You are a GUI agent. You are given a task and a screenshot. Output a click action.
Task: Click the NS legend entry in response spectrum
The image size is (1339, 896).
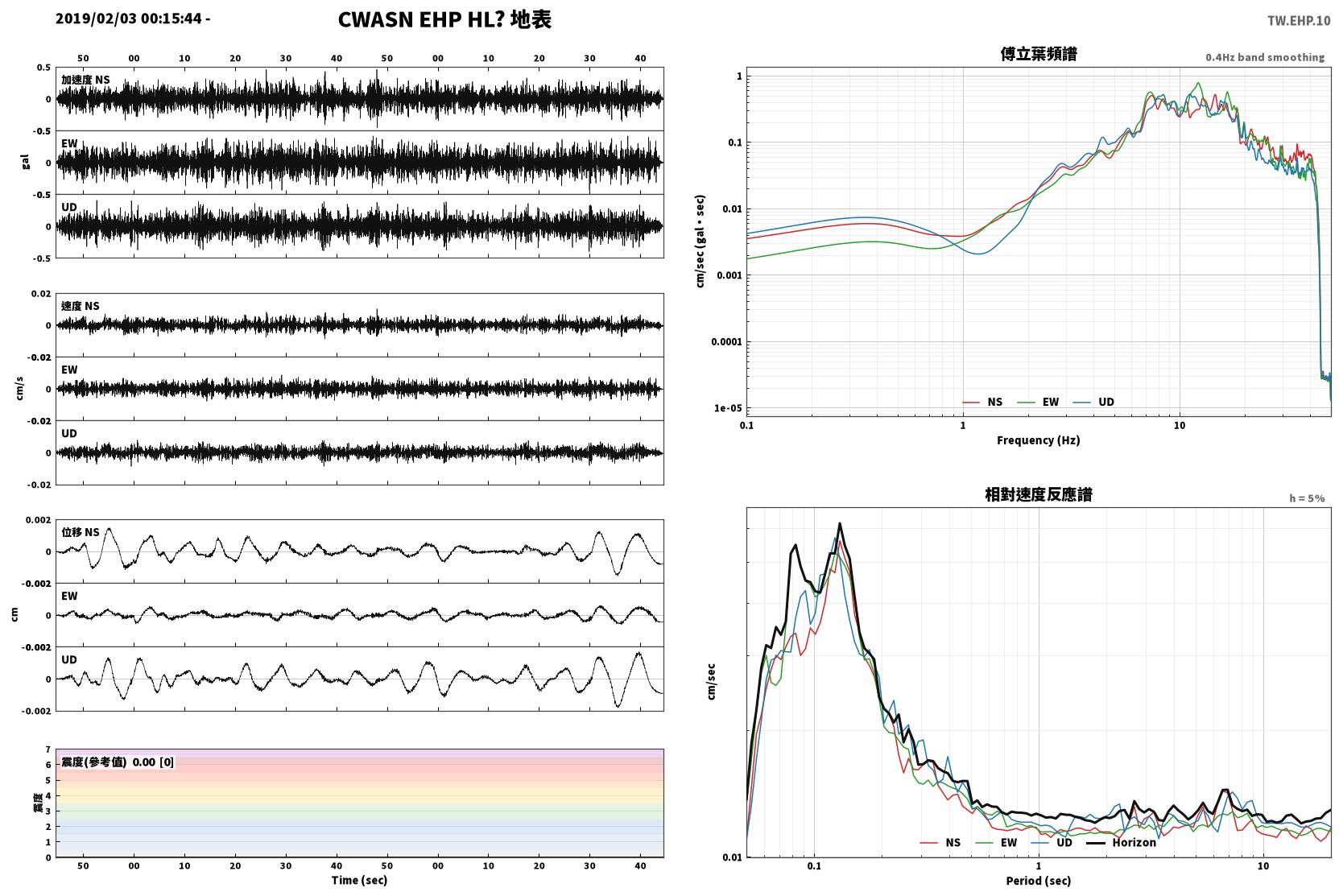pyautogui.click(x=940, y=842)
